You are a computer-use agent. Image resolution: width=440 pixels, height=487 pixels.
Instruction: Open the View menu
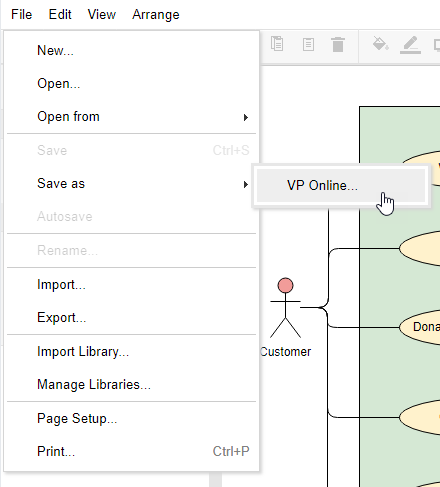pyautogui.click(x=102, y=15)
